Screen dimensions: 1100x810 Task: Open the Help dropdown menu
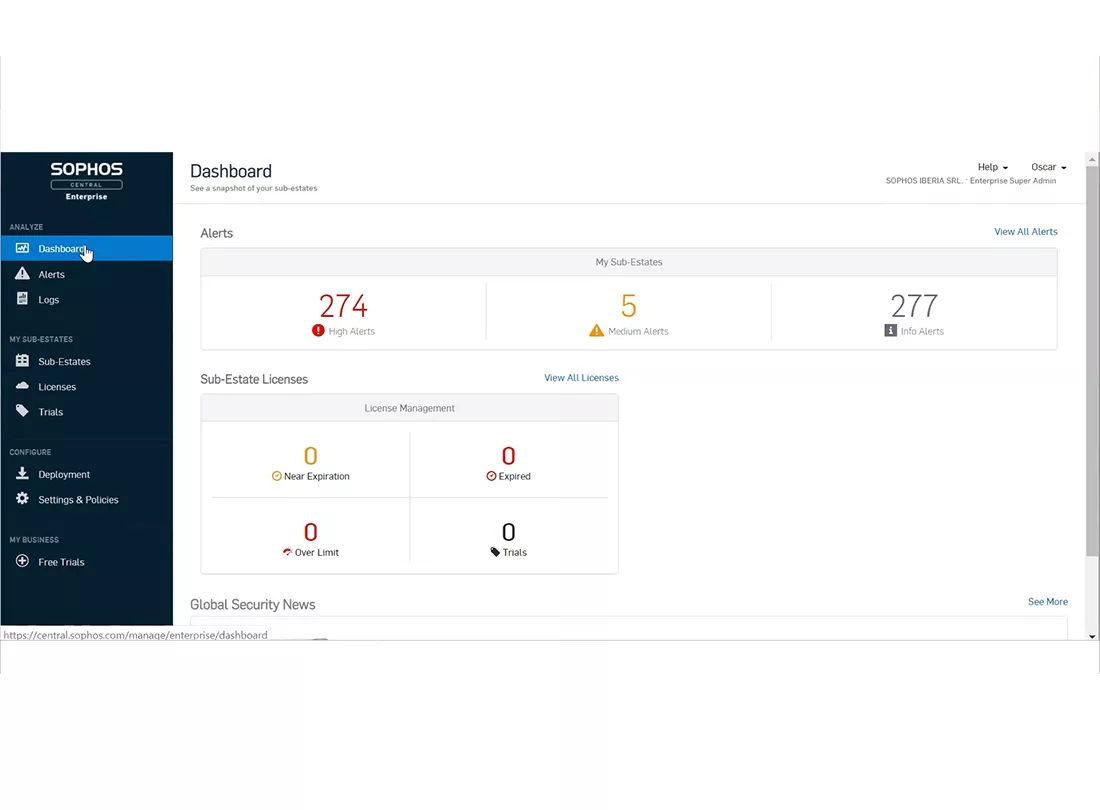[x=992, y=167]
